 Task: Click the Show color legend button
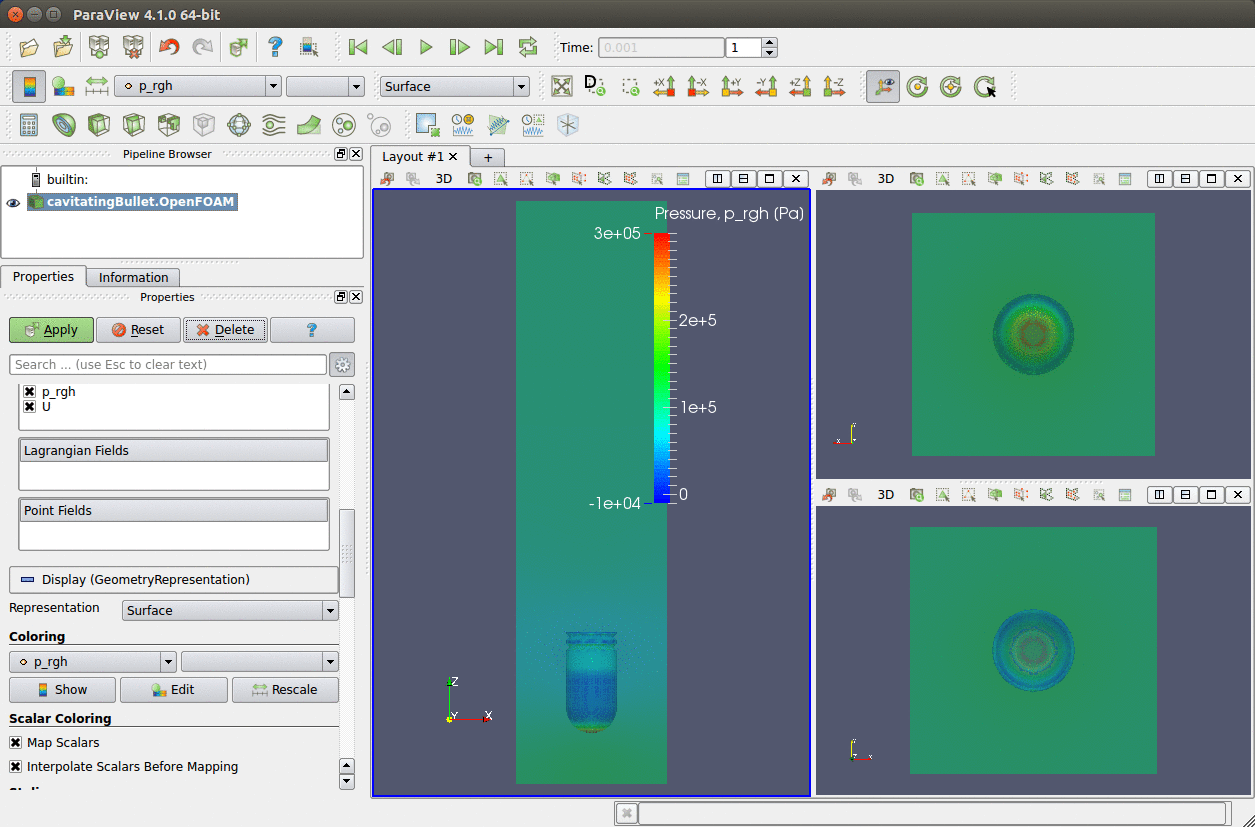(62, 690)
